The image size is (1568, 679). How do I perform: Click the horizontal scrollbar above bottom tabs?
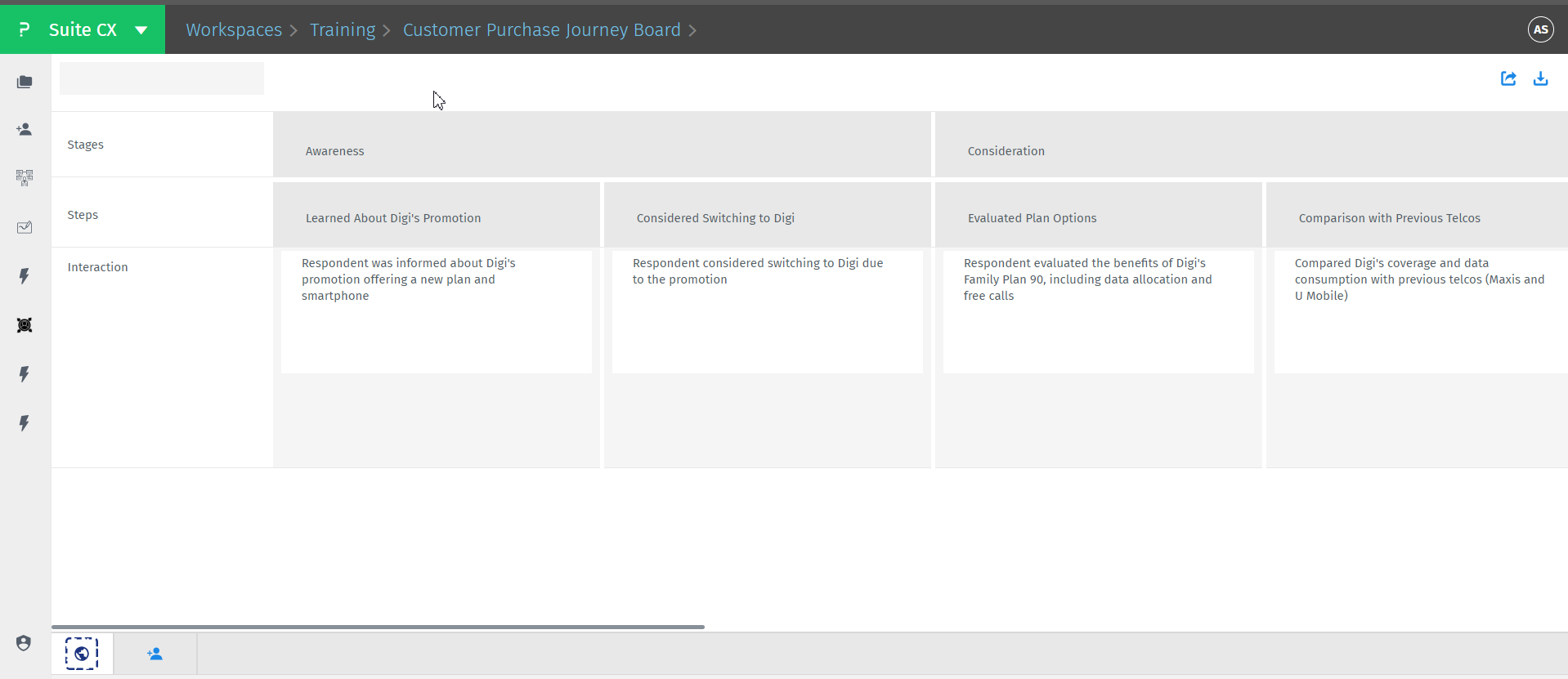(x=378, y=627)
